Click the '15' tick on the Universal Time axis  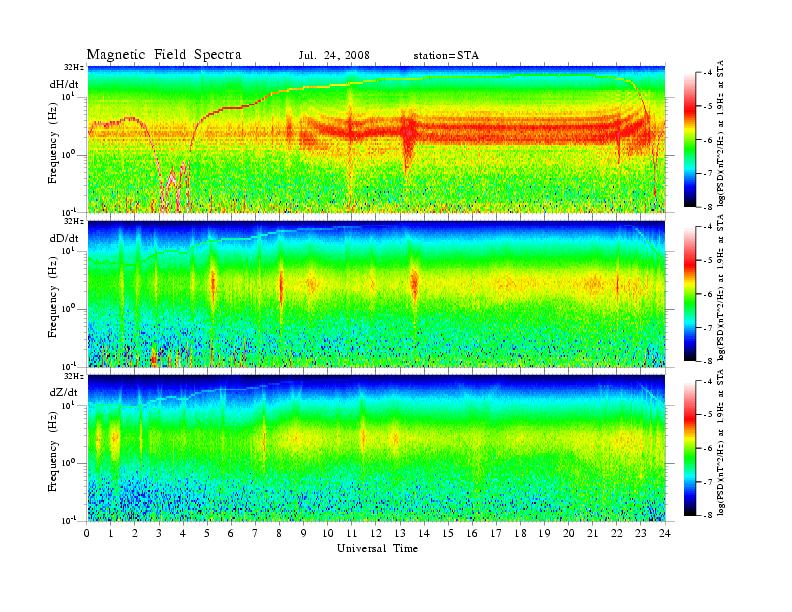click(x=448, y=533)
